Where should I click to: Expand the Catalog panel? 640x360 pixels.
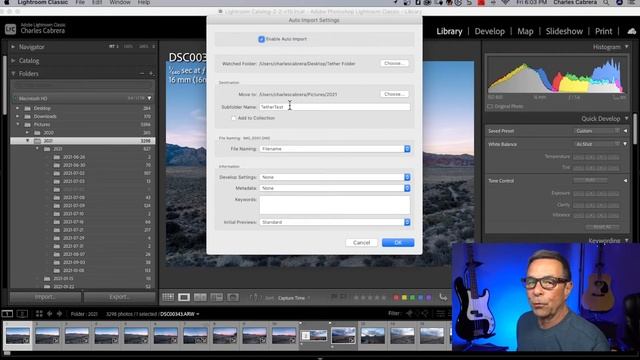pos(13,60)
